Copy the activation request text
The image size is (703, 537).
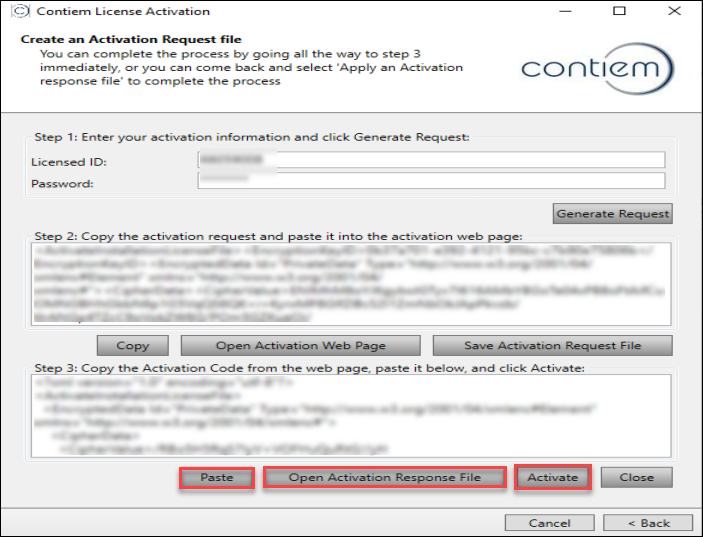click(x=133, y=346)
